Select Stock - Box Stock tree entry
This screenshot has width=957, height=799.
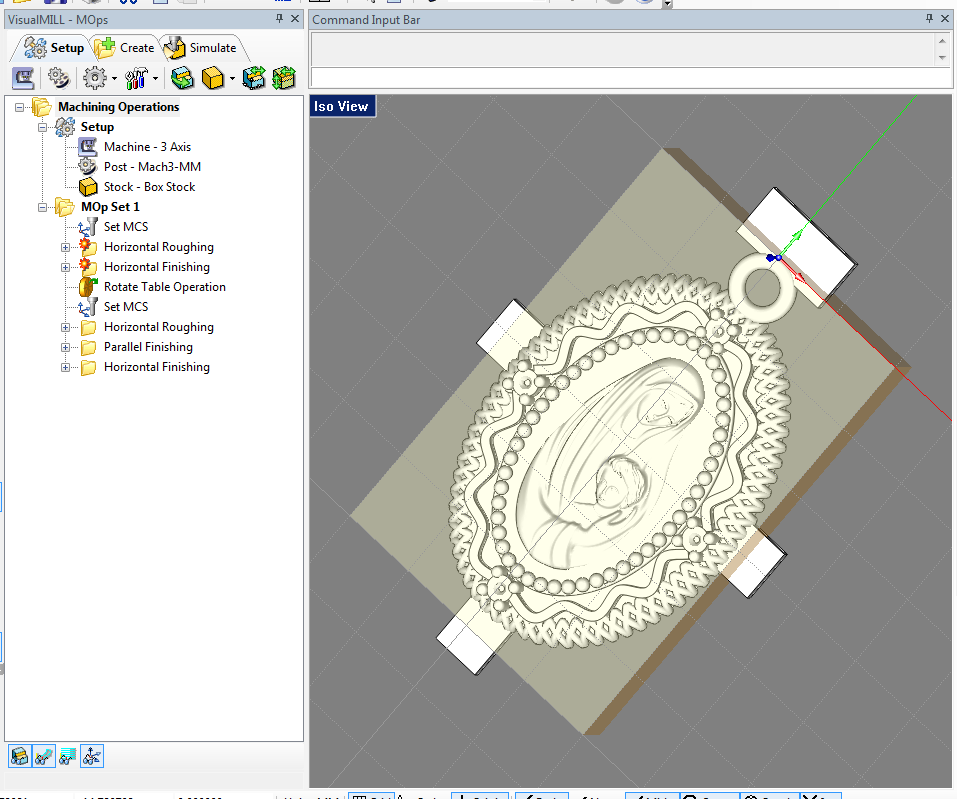[149, 187]
